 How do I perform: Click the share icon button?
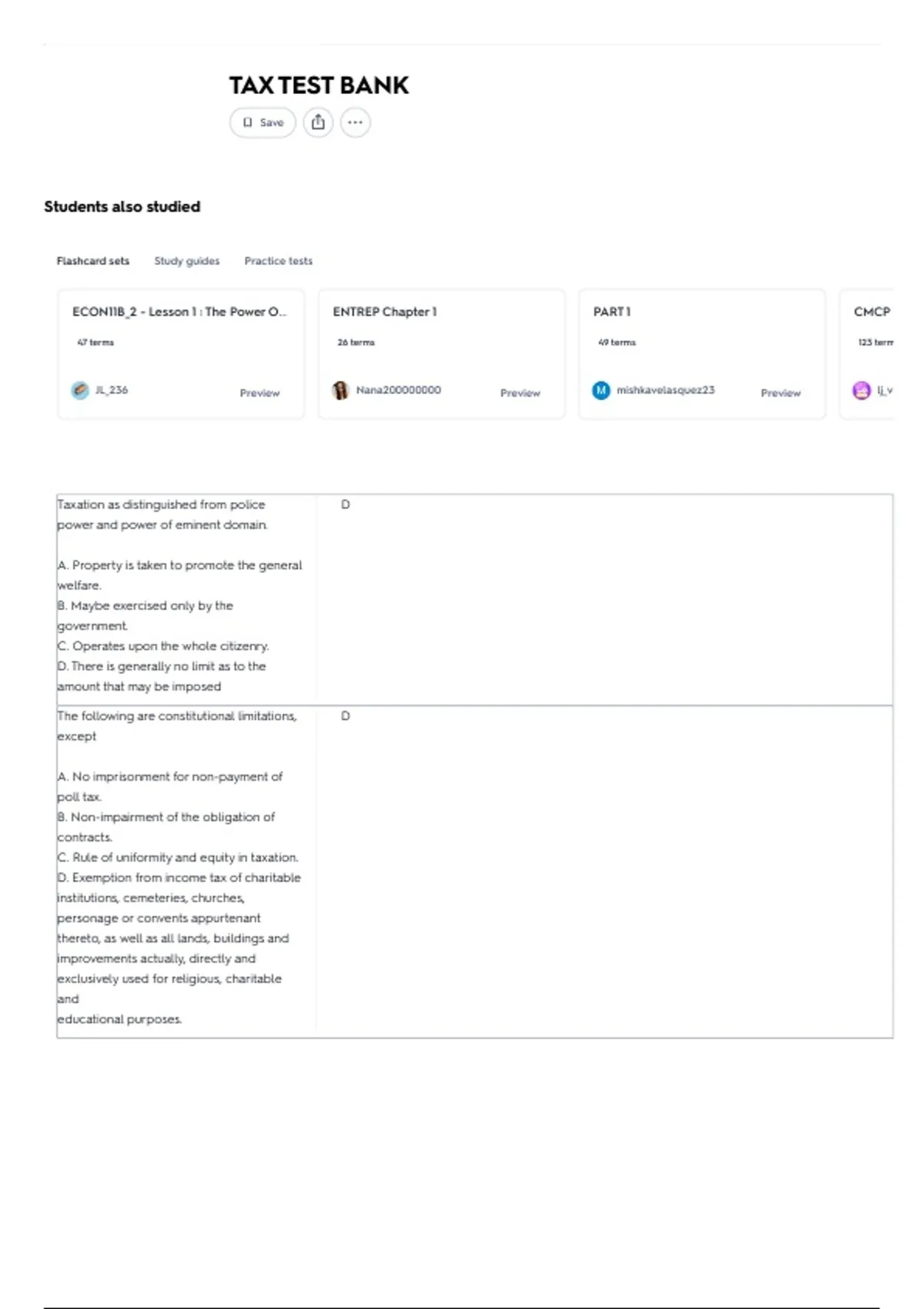pyautogui.click(x=318, y=122)
